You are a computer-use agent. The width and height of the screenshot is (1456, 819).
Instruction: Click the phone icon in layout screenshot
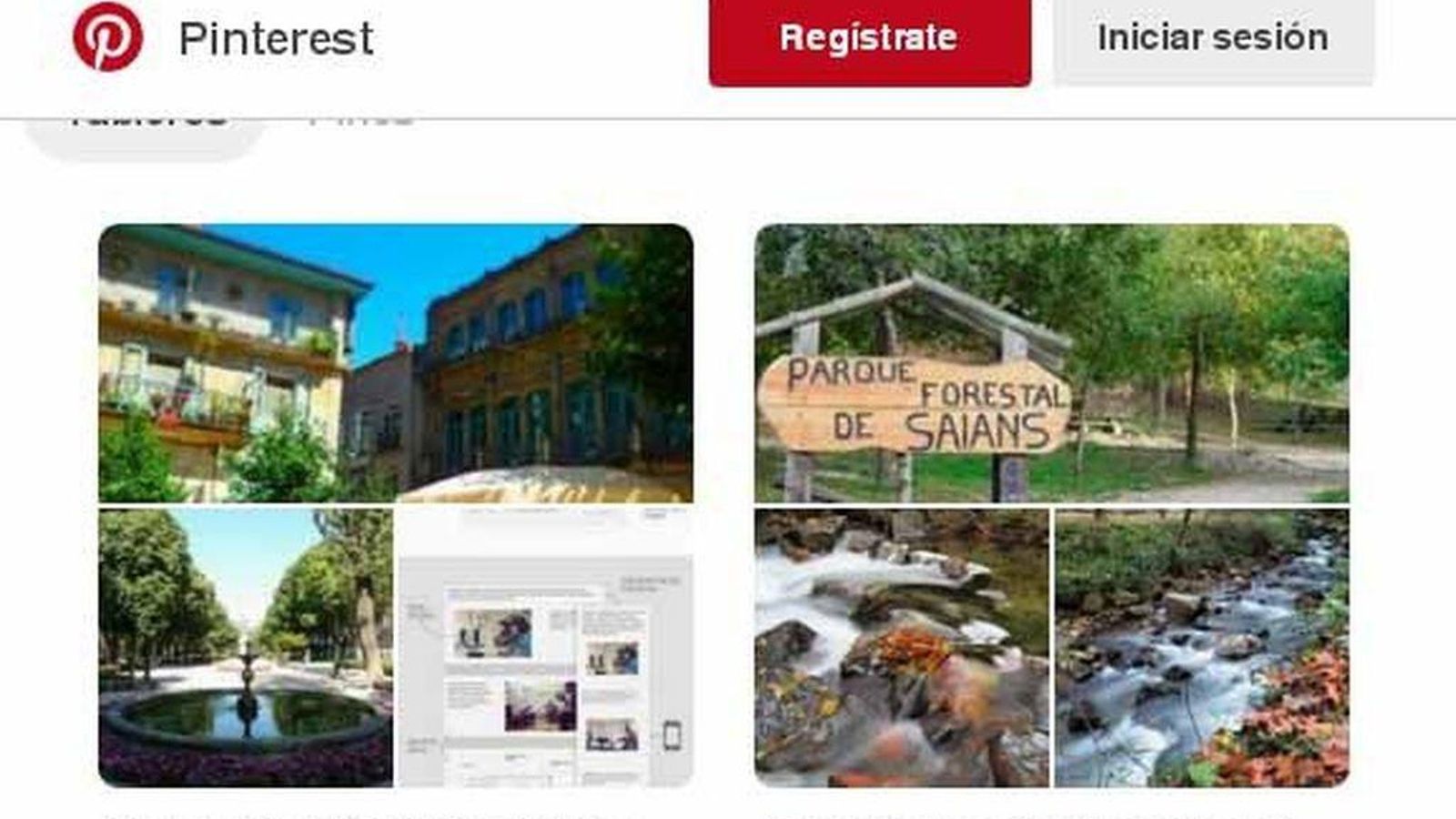672,735
